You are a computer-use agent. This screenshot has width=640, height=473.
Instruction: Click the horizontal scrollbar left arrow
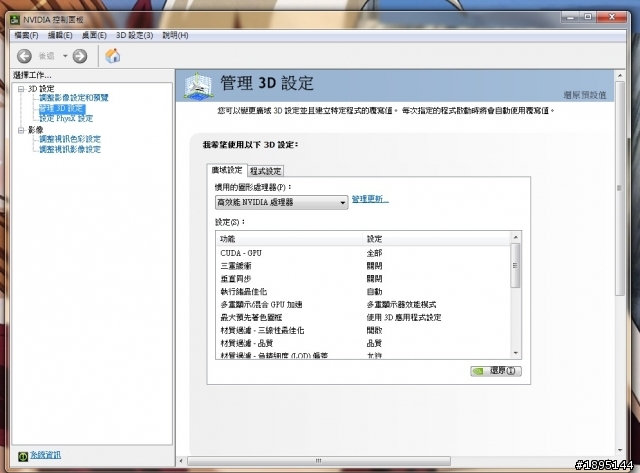(181, 461)
